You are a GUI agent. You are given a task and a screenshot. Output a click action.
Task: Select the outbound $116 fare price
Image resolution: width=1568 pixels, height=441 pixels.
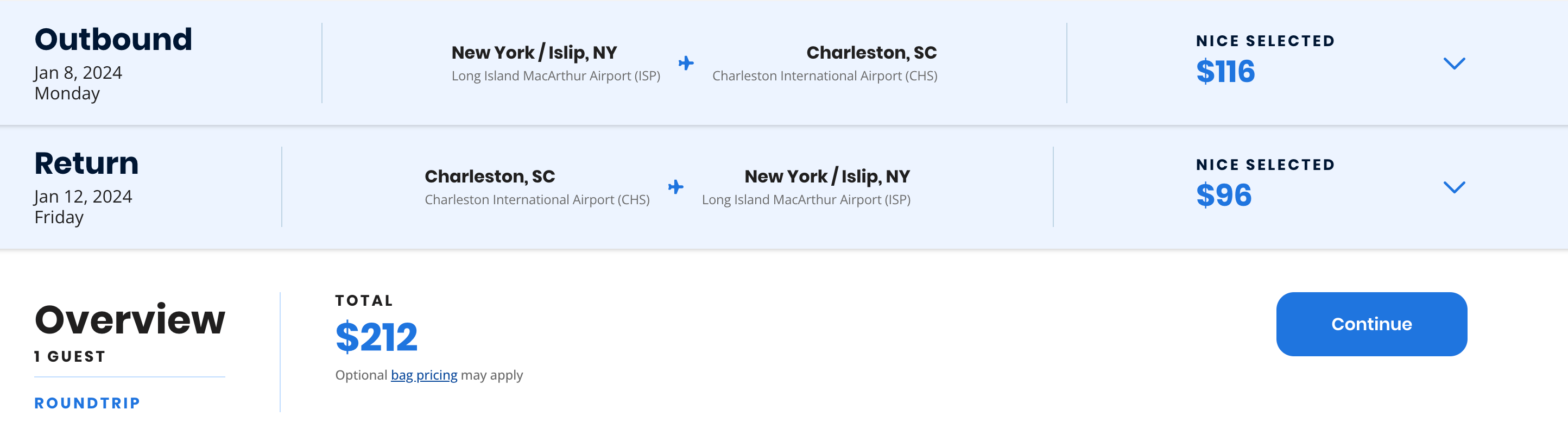point(1225,72)
